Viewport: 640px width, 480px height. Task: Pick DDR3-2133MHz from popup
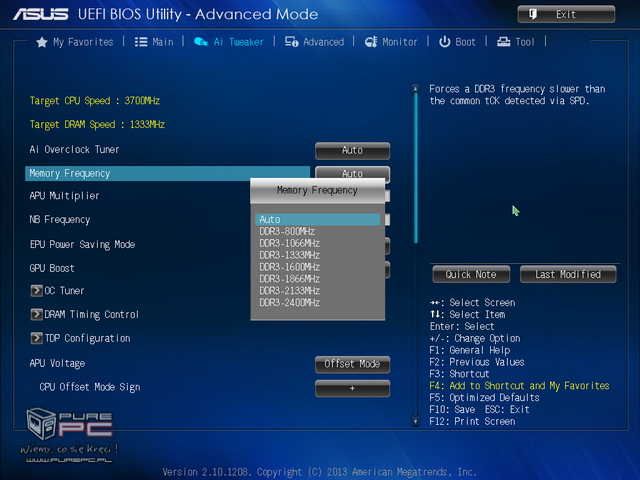[289, 291]
